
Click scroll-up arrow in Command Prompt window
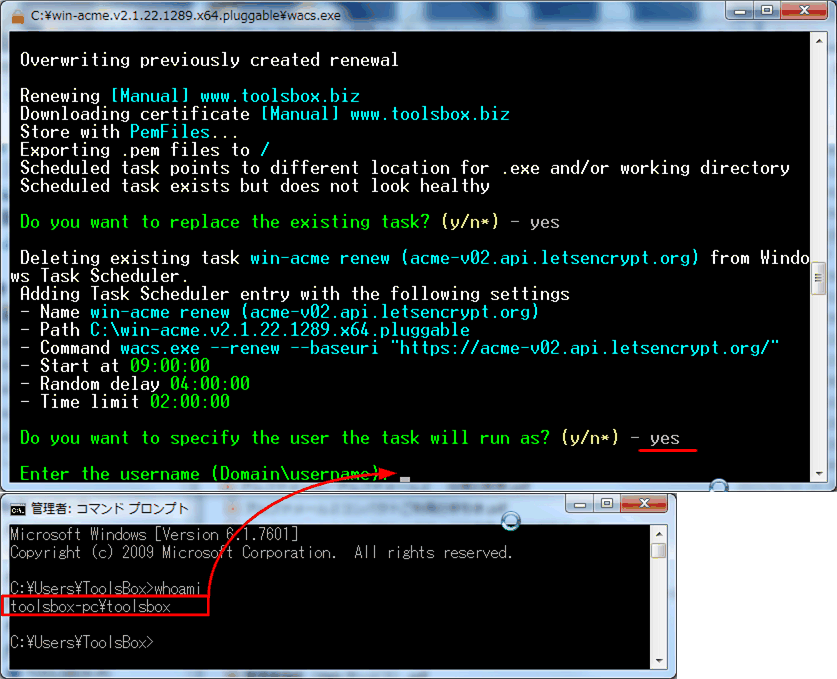click(x=659, y=534)
